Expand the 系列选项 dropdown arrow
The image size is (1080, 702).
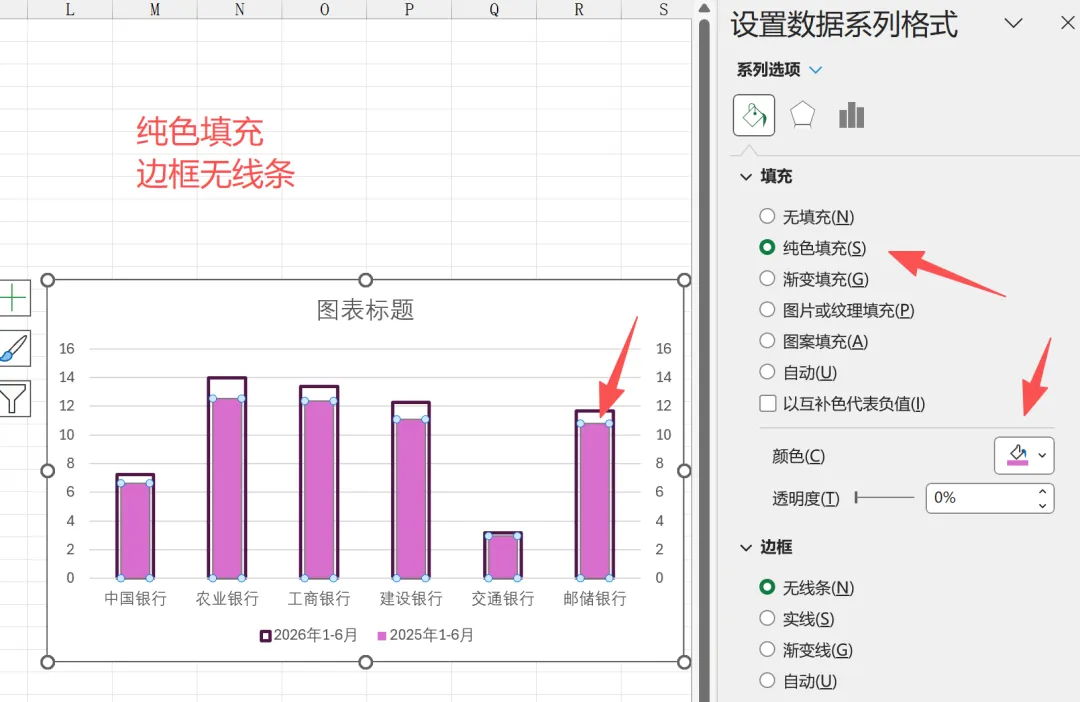point(816,70)
